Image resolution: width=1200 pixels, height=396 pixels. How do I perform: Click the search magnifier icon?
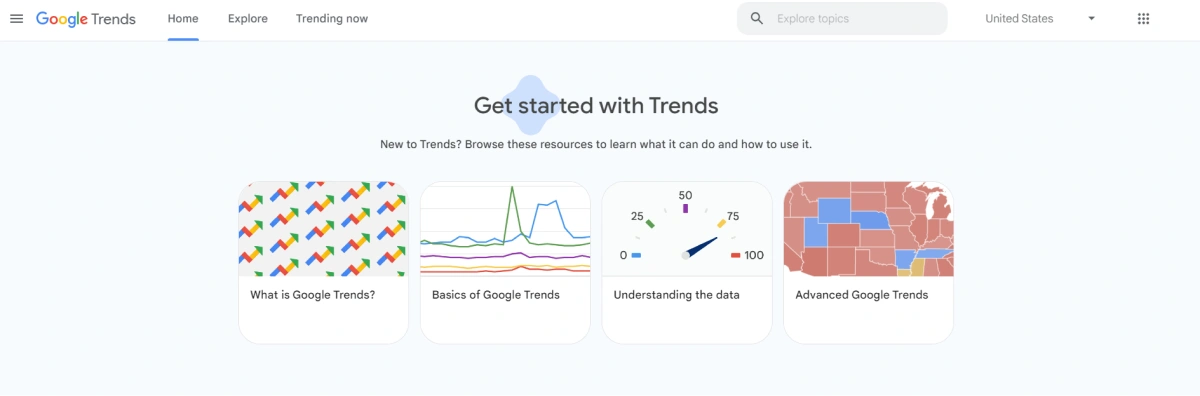[757, 18]
